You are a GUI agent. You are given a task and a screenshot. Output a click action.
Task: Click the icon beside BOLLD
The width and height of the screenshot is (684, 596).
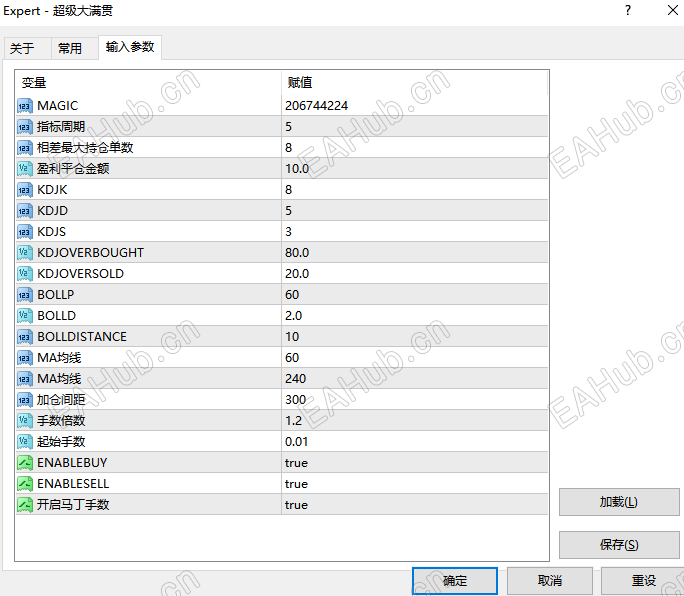click(24, 316)
